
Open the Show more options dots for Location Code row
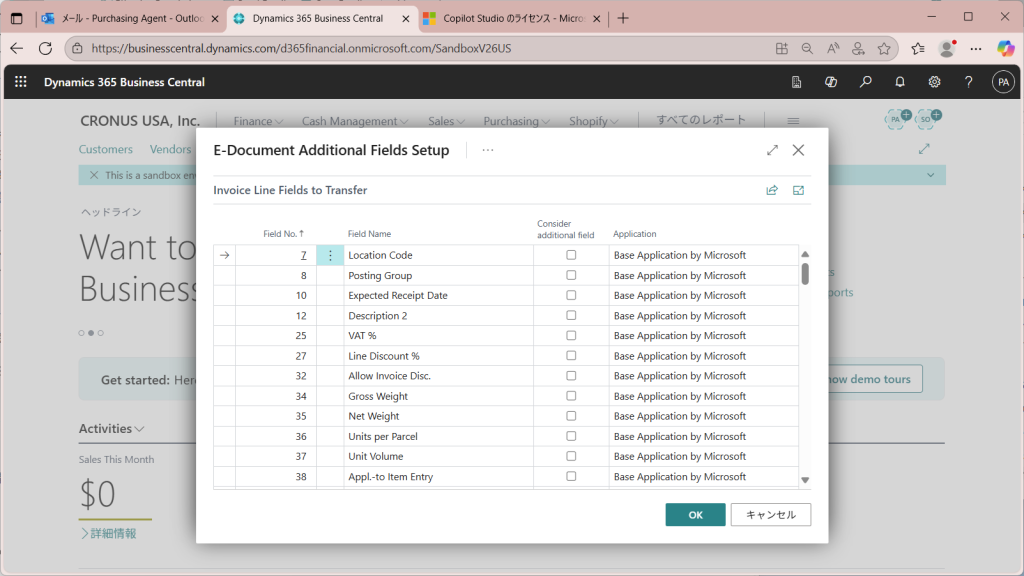click(330, 255)
